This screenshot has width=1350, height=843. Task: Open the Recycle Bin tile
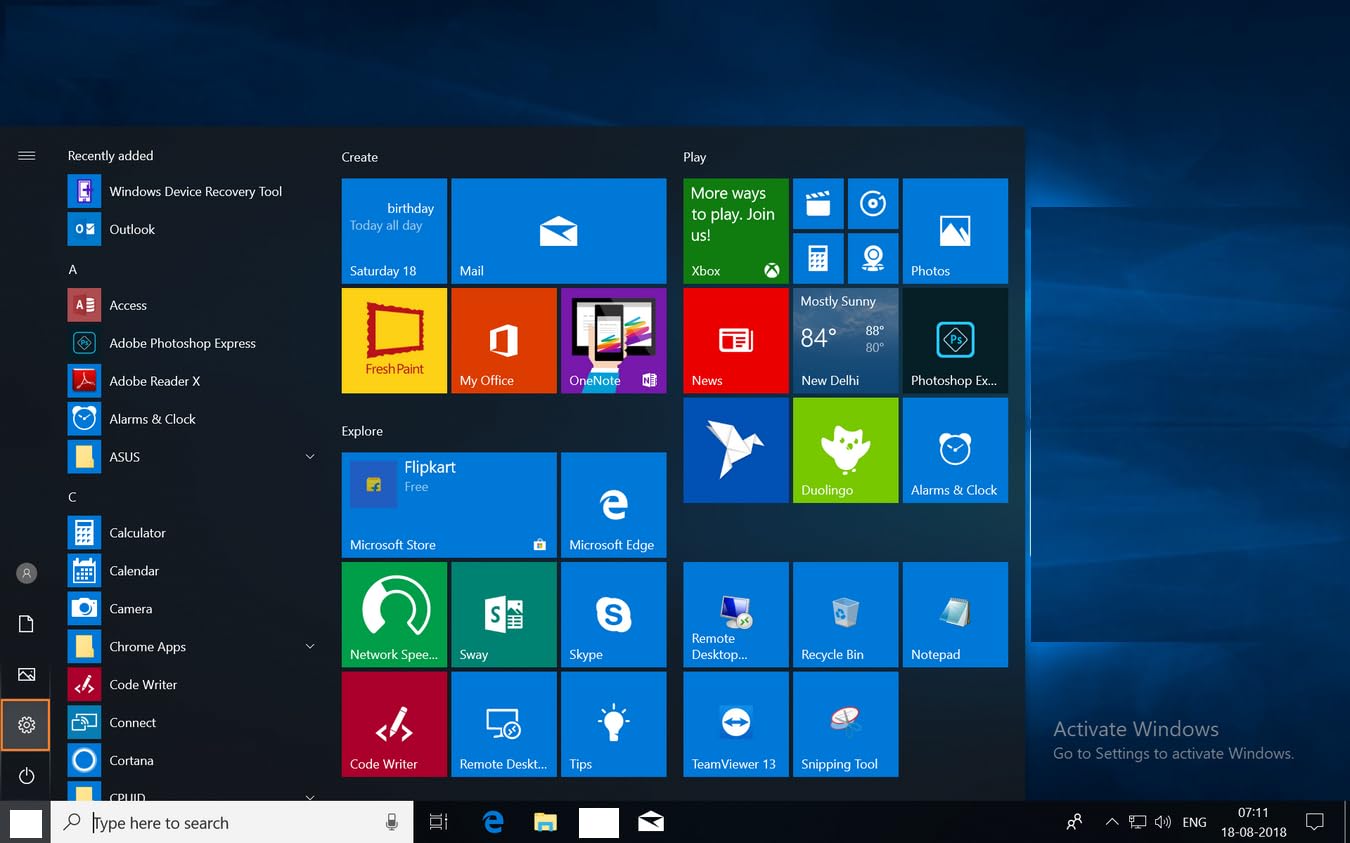[845, 614]
